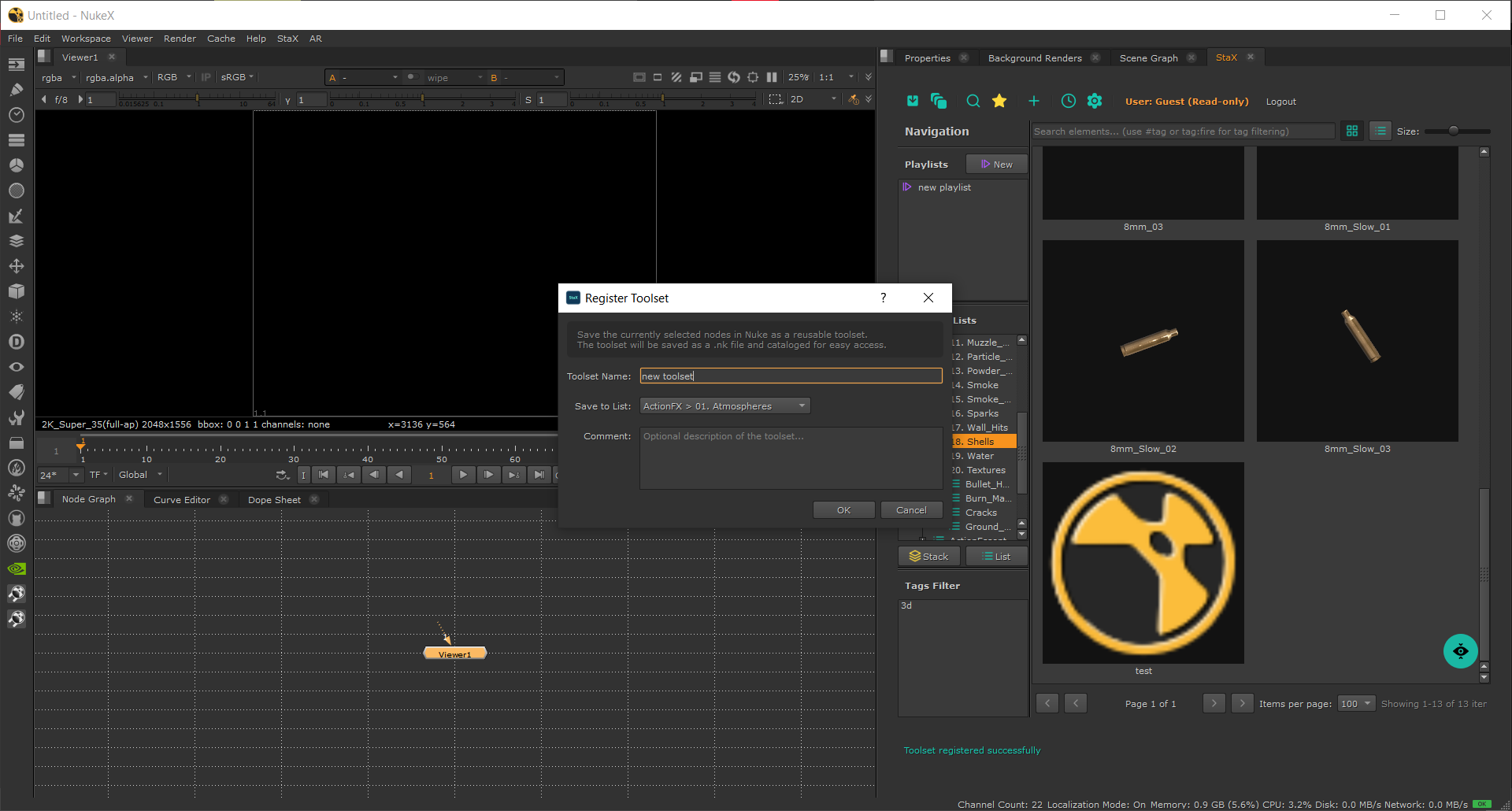Switch to the Curve Editor tab
The height and width of the screenshot is (811, 1512).
(182, 500)
